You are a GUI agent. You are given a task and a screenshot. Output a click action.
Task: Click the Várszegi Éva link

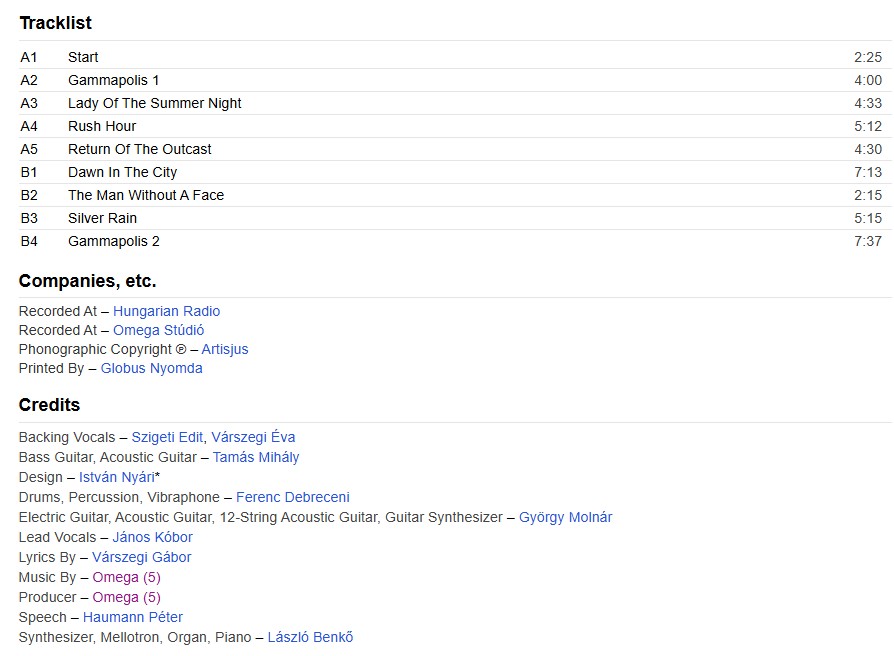[253, 437]
